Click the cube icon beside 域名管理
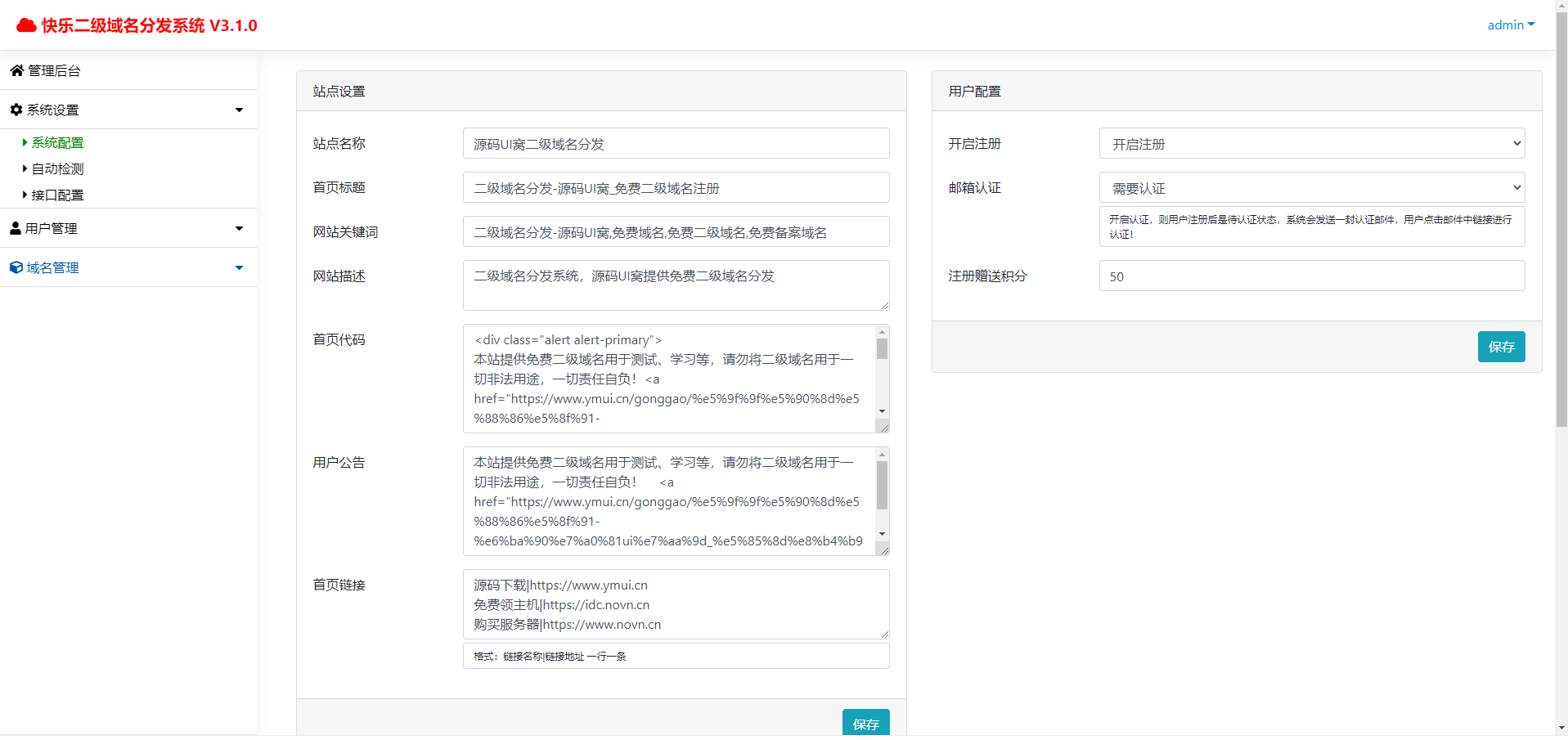1568x740 pixels. (x=16, y=267)
